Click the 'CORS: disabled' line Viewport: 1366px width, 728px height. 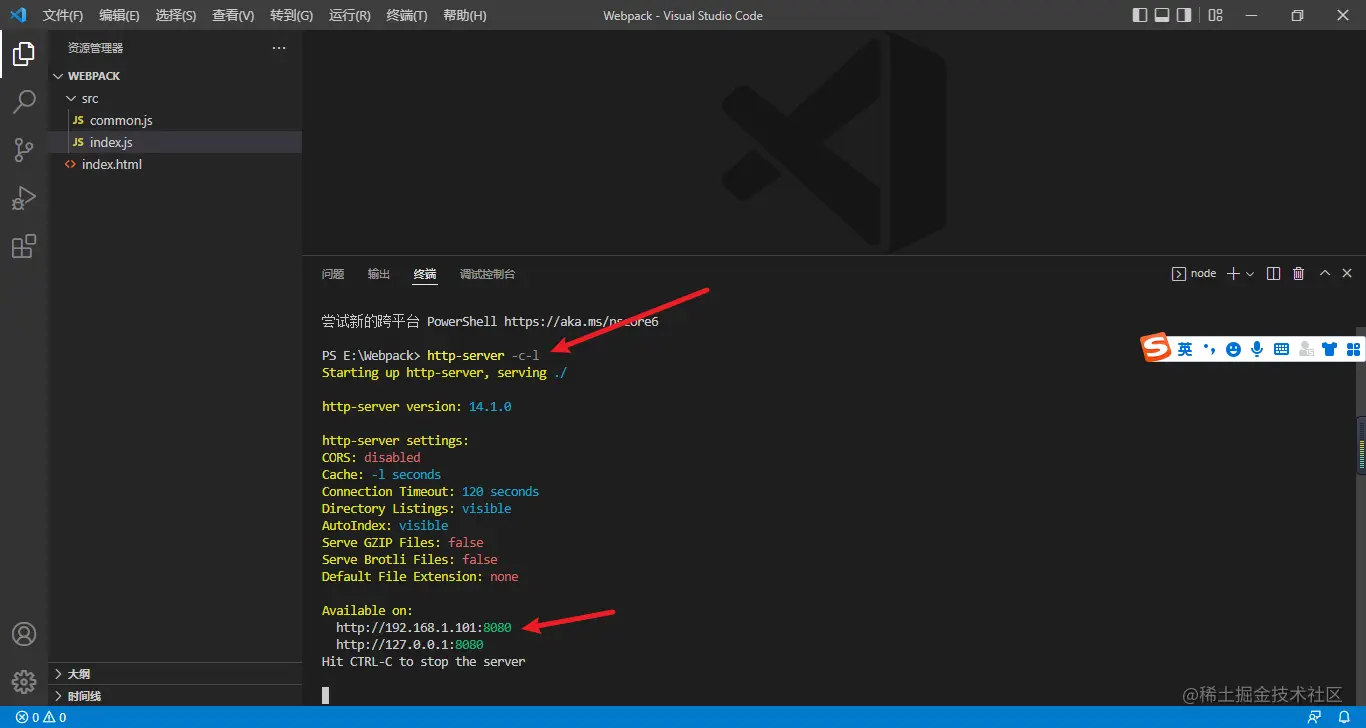point(371,458)
